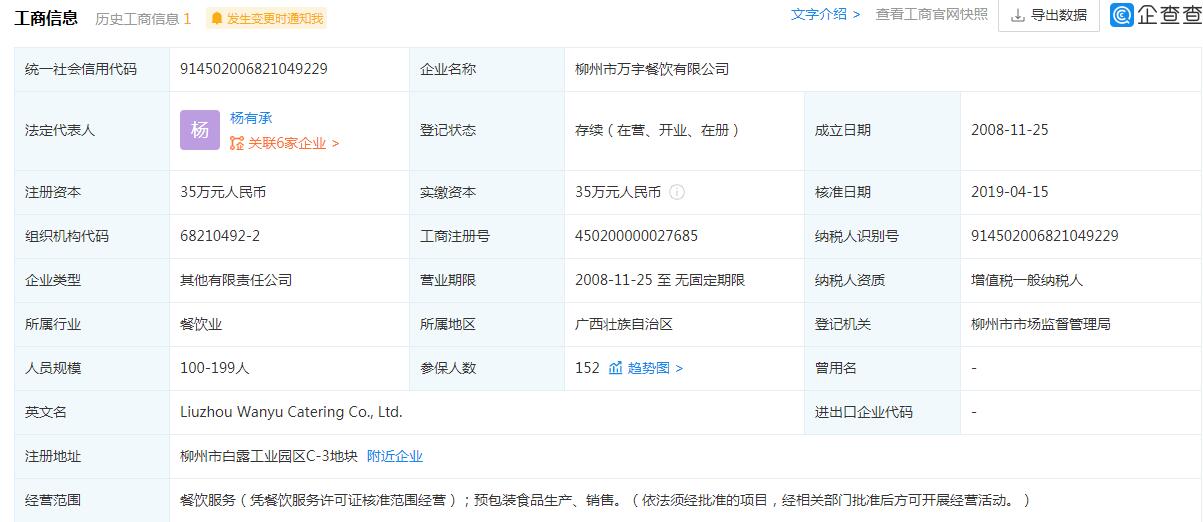Click taxpayer ID value in 纳税人识别号 row
The width and height of the screenshot is (1203, 522).
[x=1045, y=236]
